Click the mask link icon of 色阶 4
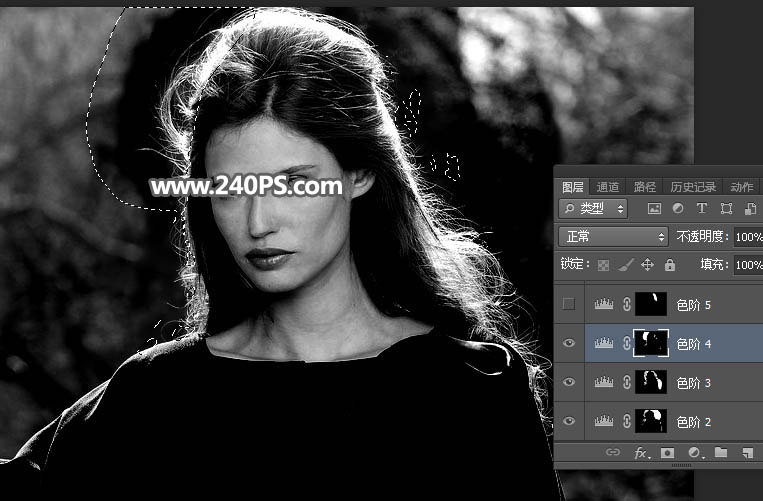763x501 pixels. (x=627, y=343)
